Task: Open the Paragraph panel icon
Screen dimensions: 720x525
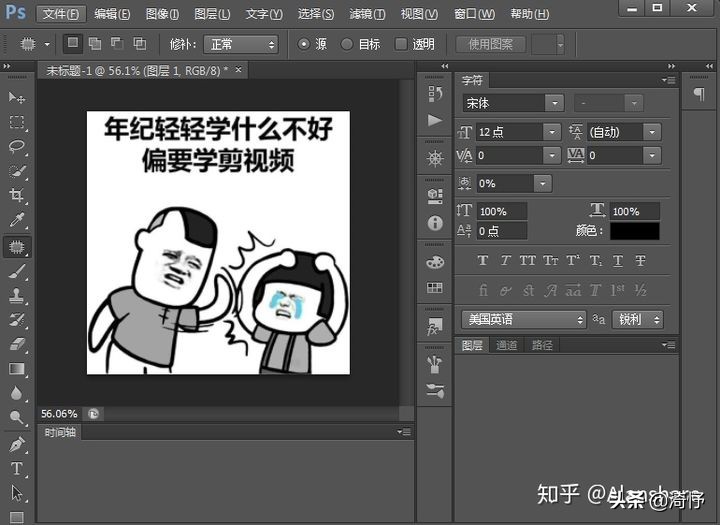Action: (698, 94)
